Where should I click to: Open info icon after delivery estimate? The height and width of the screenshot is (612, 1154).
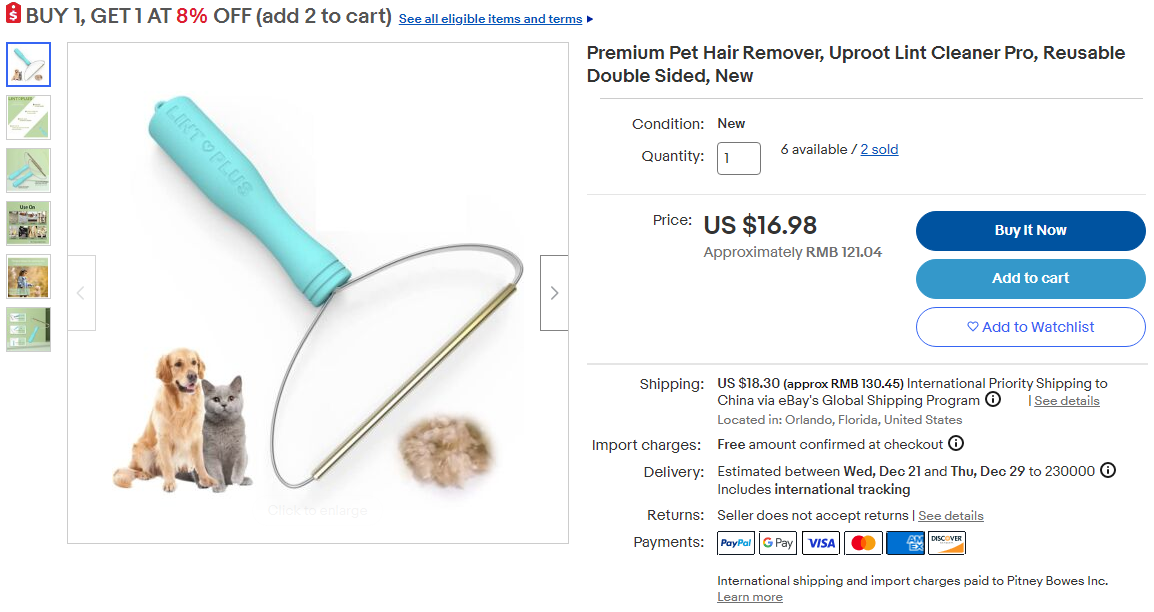[1108, 471]
